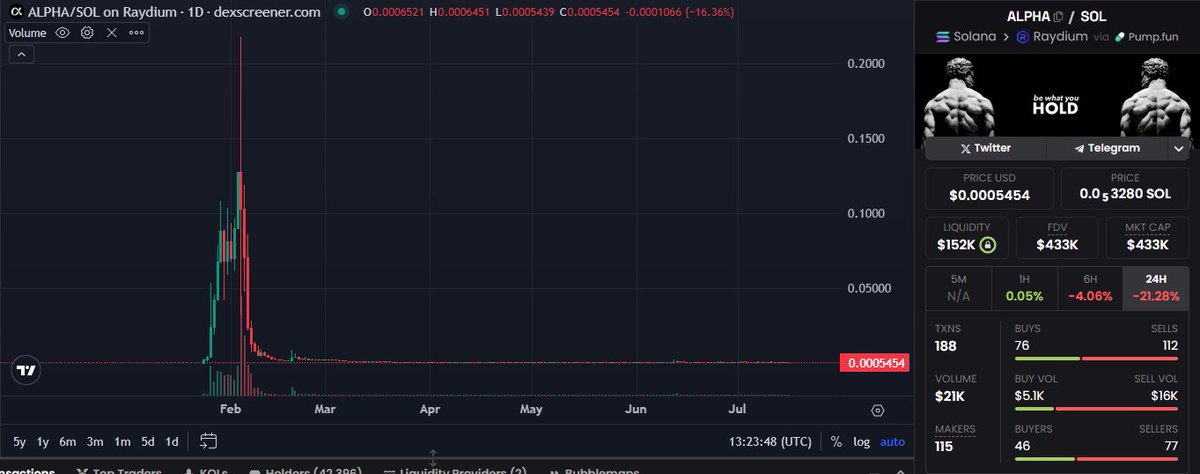Click the BUYERS 46 value
The height and width of the screenshot is (474, 1200).
pyautogui.click(x=1023, y=447)
